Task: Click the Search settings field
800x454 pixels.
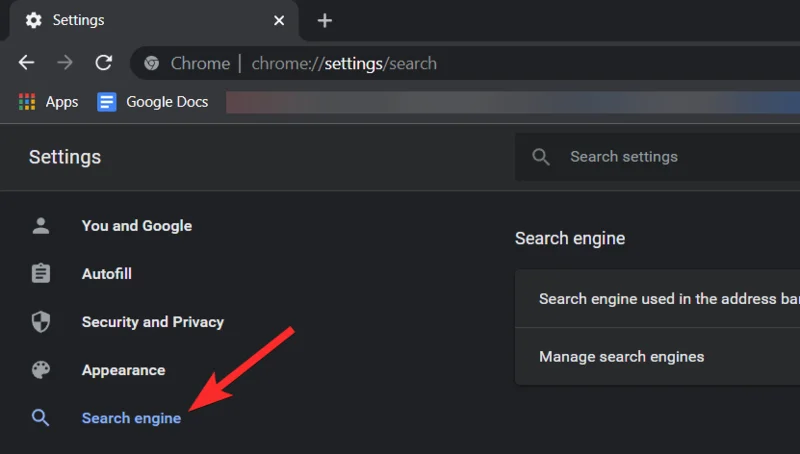Action: (x=658, y=157)
